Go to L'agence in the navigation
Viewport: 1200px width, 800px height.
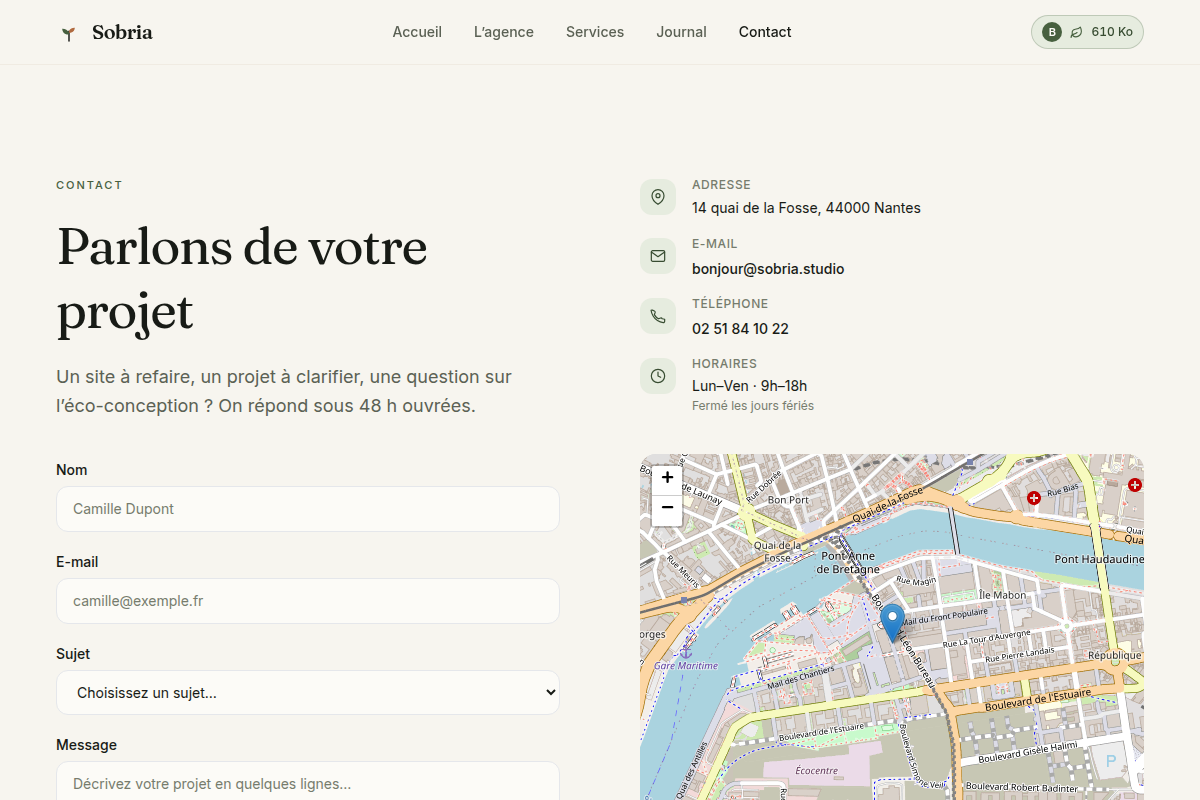pos(504,32)
